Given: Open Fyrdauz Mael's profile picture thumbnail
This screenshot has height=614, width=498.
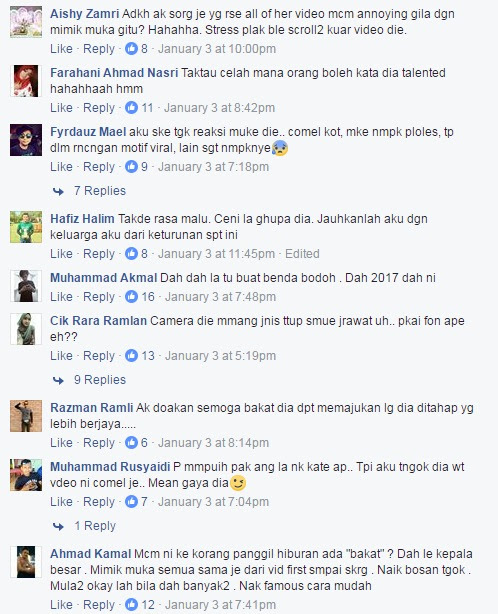Looking at the screenshot, I should tap(26, 140).
